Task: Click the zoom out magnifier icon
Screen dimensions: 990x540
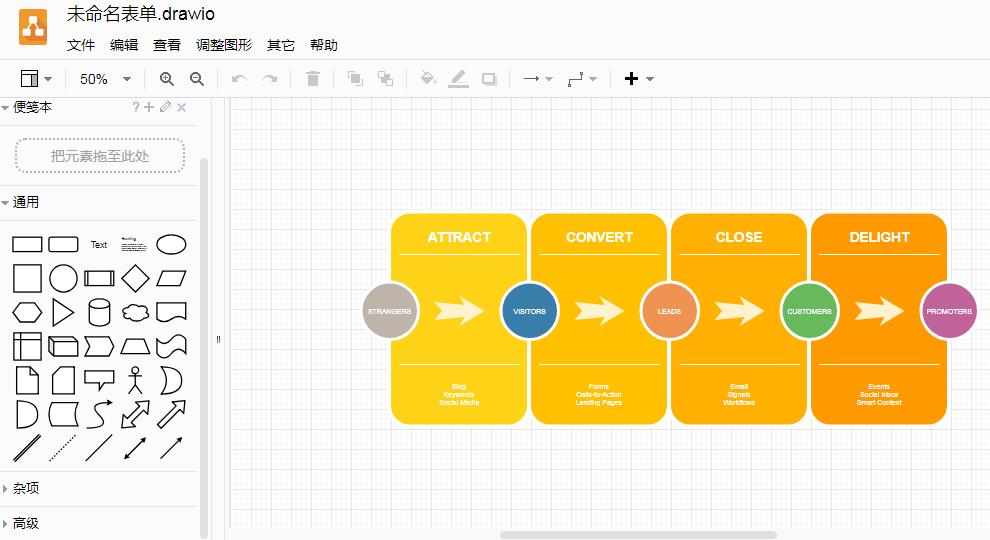Action: (x=197, y=79)
